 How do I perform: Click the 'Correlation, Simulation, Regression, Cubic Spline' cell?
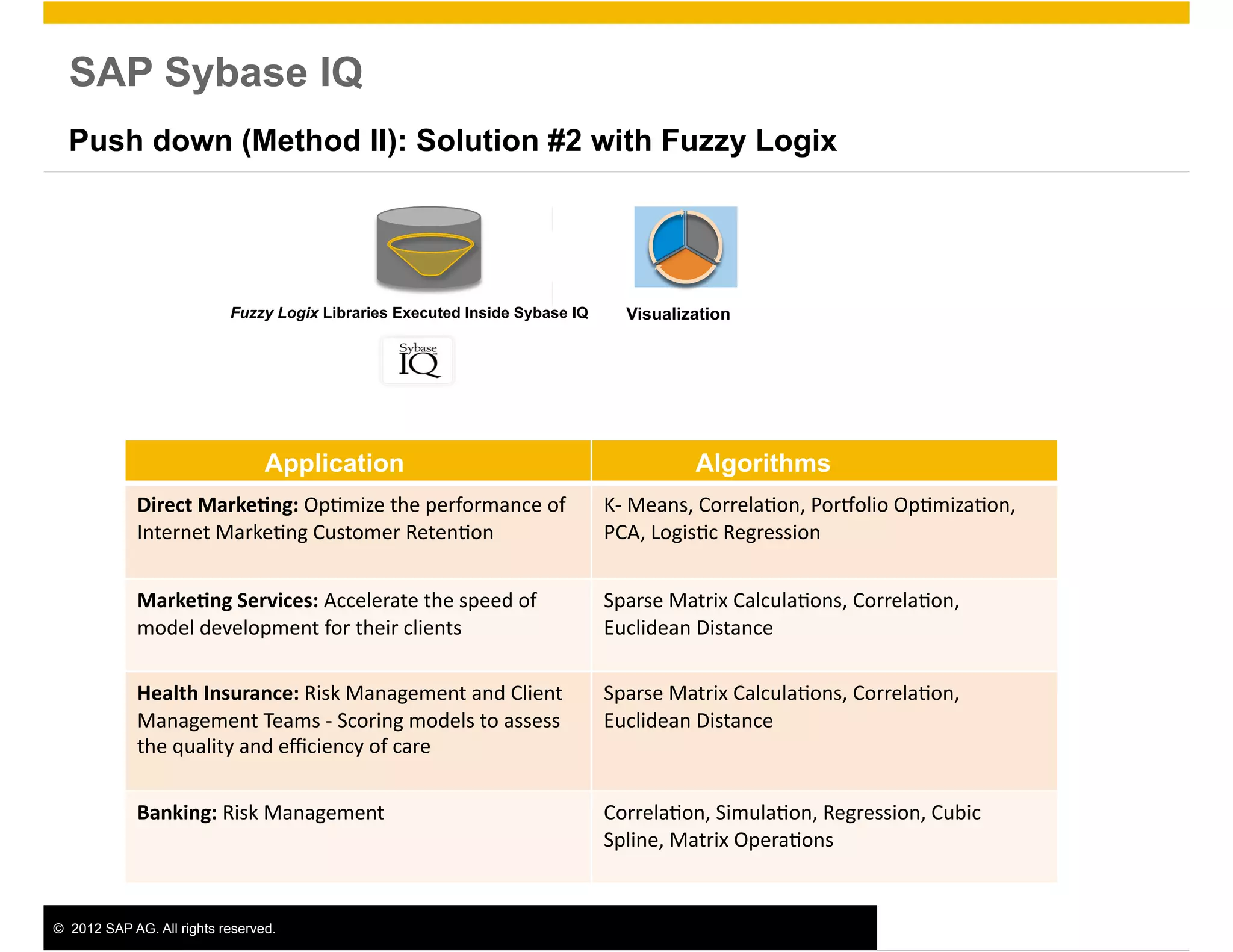click(824, 836)
